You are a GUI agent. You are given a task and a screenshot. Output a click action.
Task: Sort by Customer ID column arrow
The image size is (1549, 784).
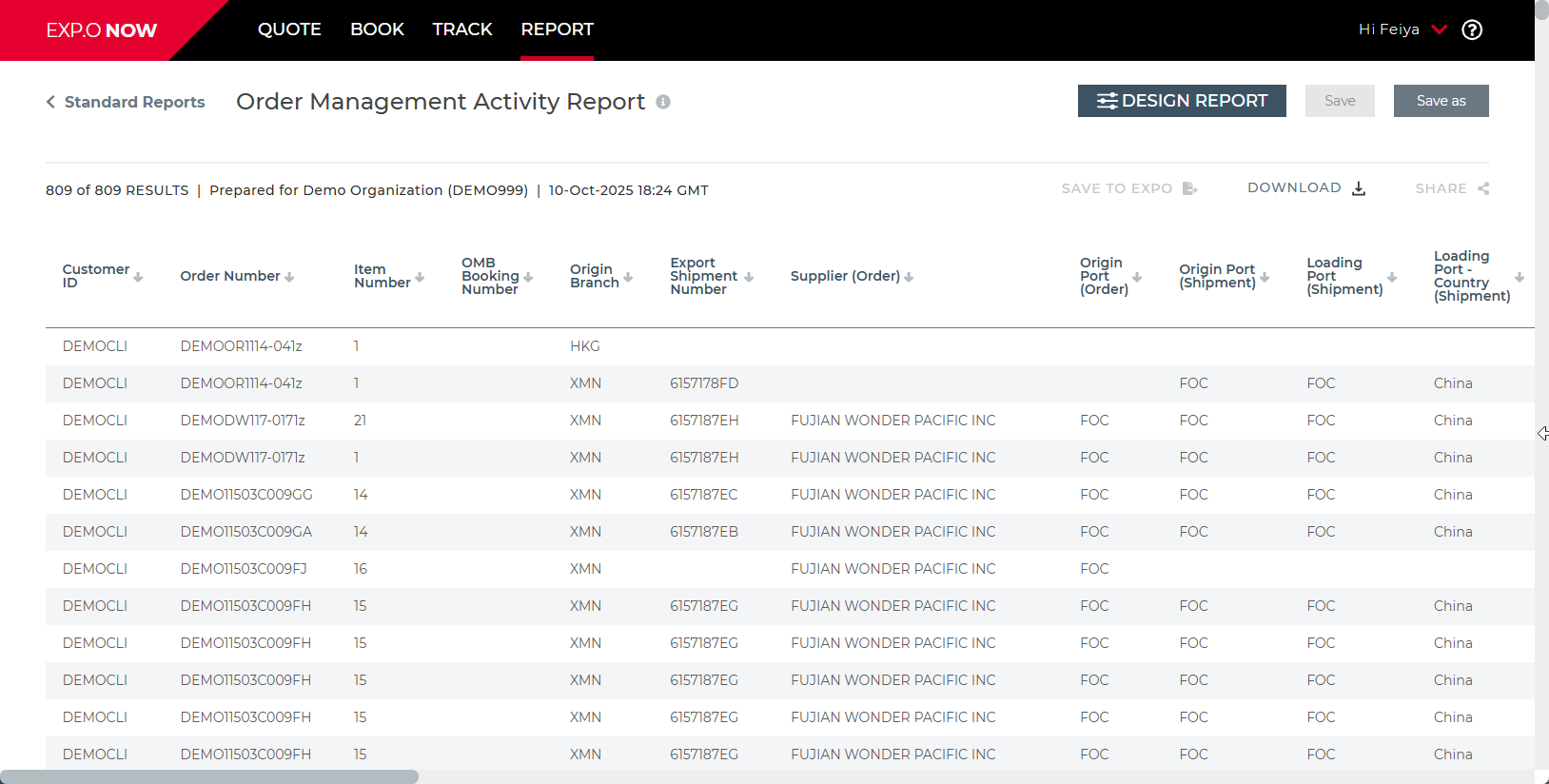(138, 277)
